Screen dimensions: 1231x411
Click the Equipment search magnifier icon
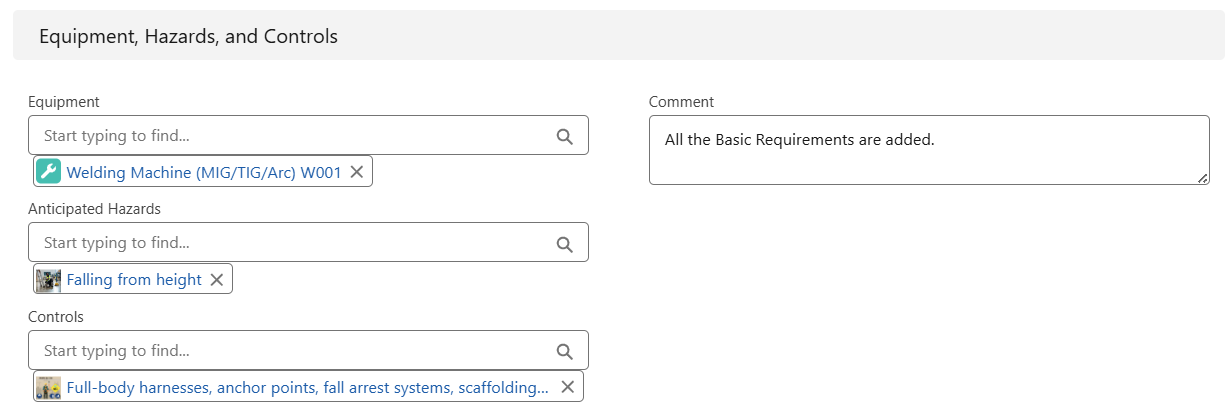(564, 136)
